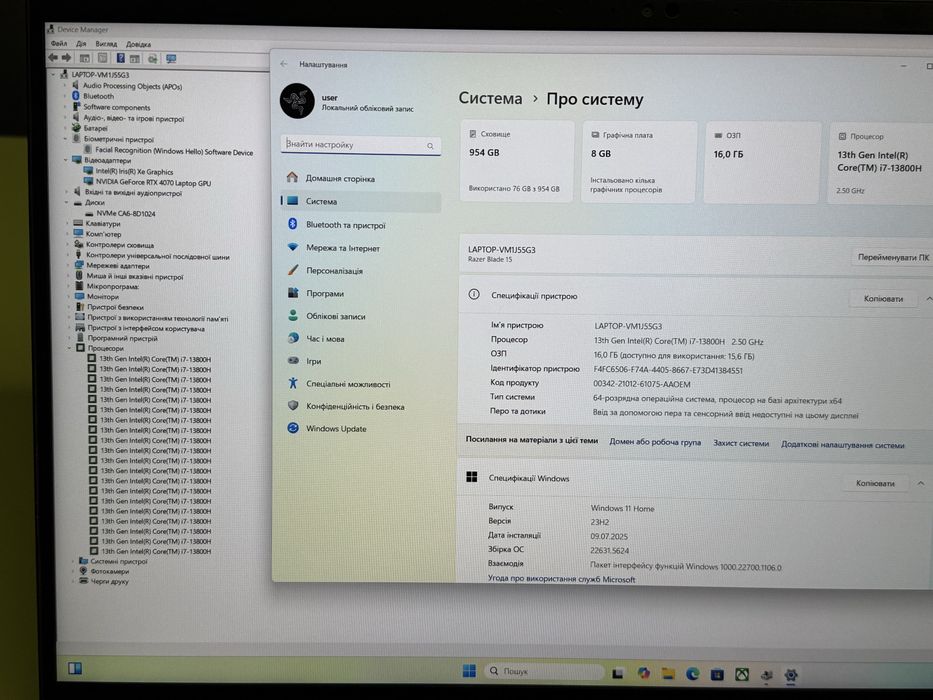The width and height of the screenshot is (933, 700).
Task: Click the Bluetooth node in Device Manager tree
Action: pyautogui.click(x=98, y=96)
